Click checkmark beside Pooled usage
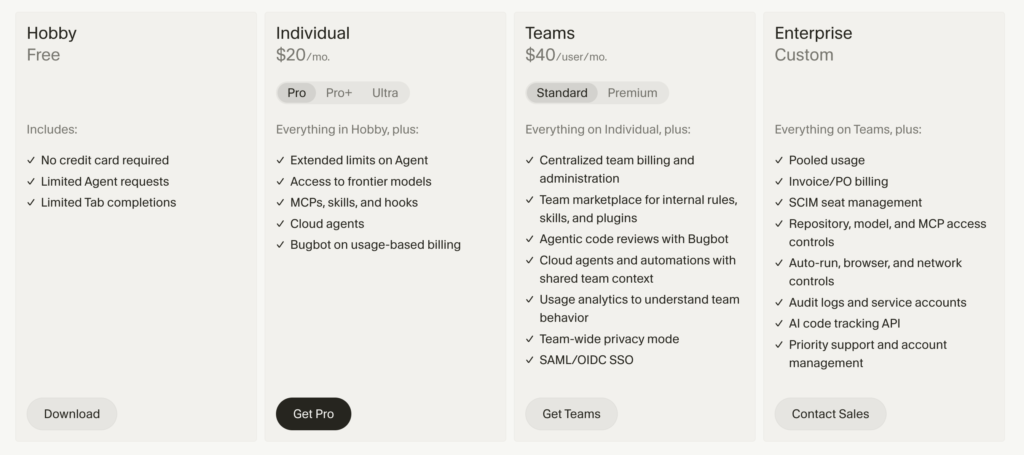Screen dimensions: 1024x455 tap(779, 160)
